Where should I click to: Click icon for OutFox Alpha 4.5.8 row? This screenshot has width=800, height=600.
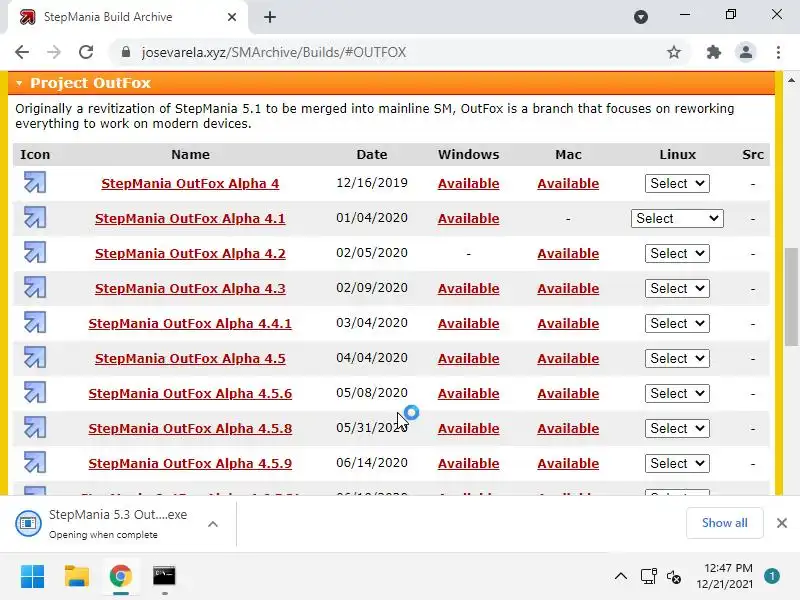[35, 427]
